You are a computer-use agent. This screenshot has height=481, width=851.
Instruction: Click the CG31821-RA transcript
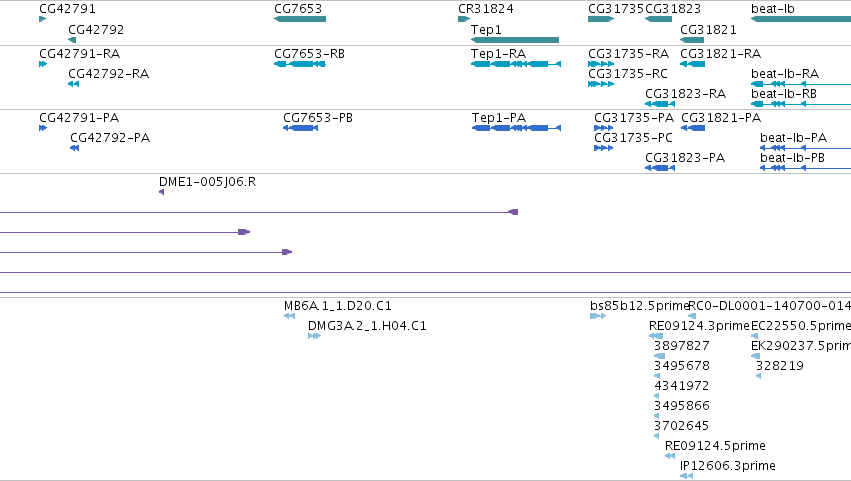click(x=693, y=64)
